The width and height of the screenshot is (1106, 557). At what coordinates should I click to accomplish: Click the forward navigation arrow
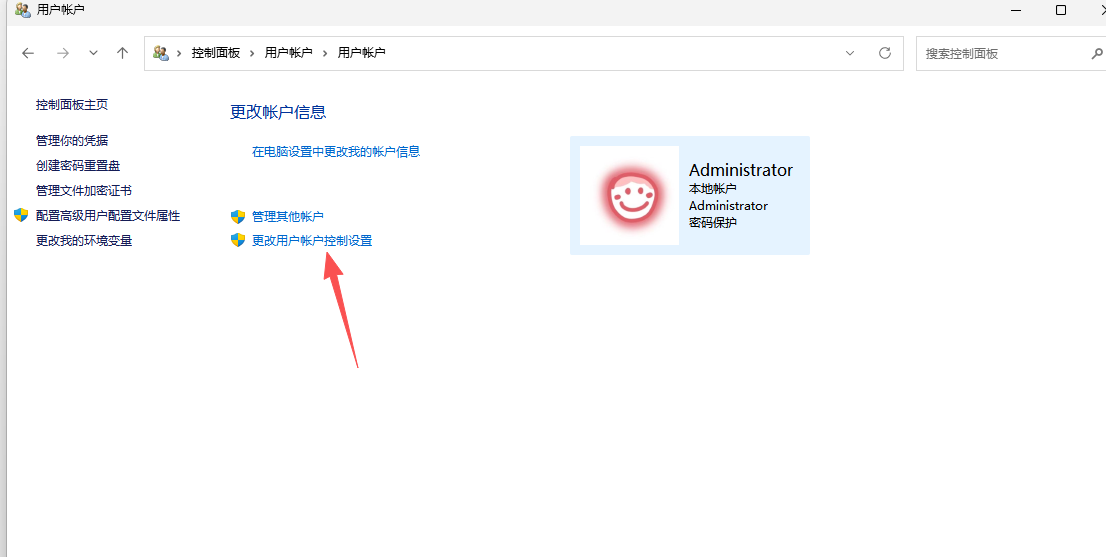[62, 53]
